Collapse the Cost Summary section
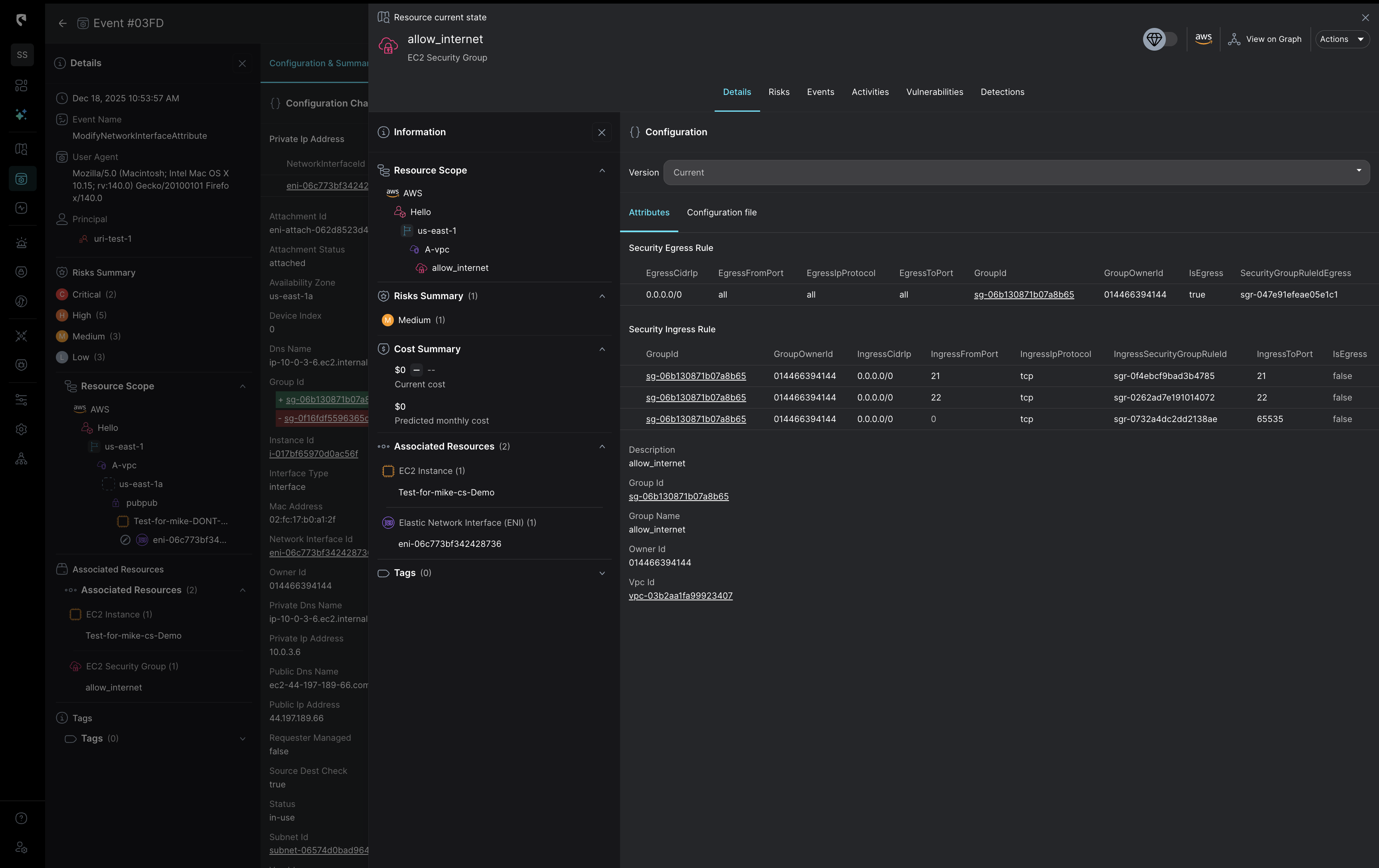This screenshot has height=868, width=1379. [602, 349]
